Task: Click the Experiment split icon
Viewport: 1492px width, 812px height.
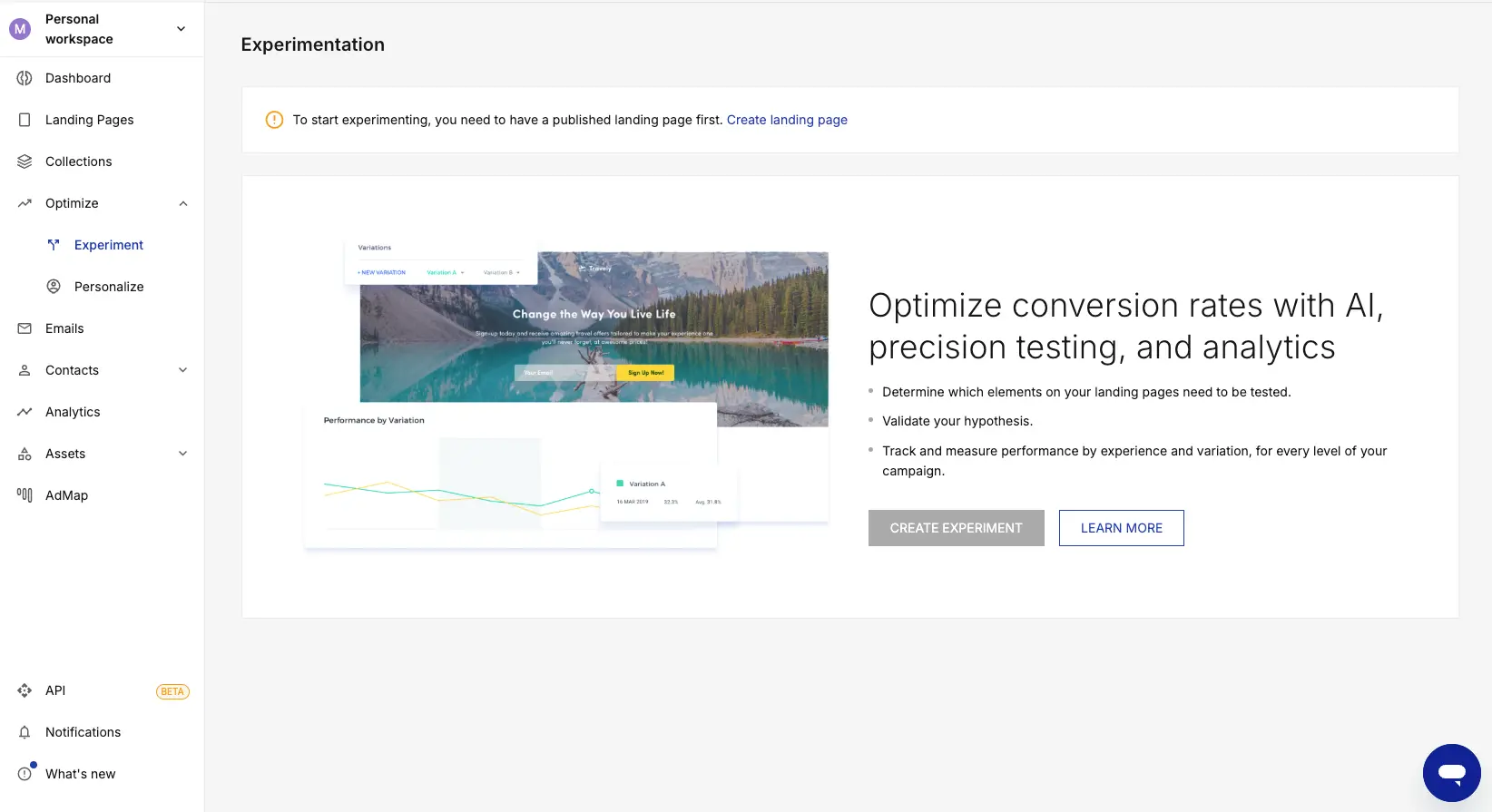Action: pos(54,245)
